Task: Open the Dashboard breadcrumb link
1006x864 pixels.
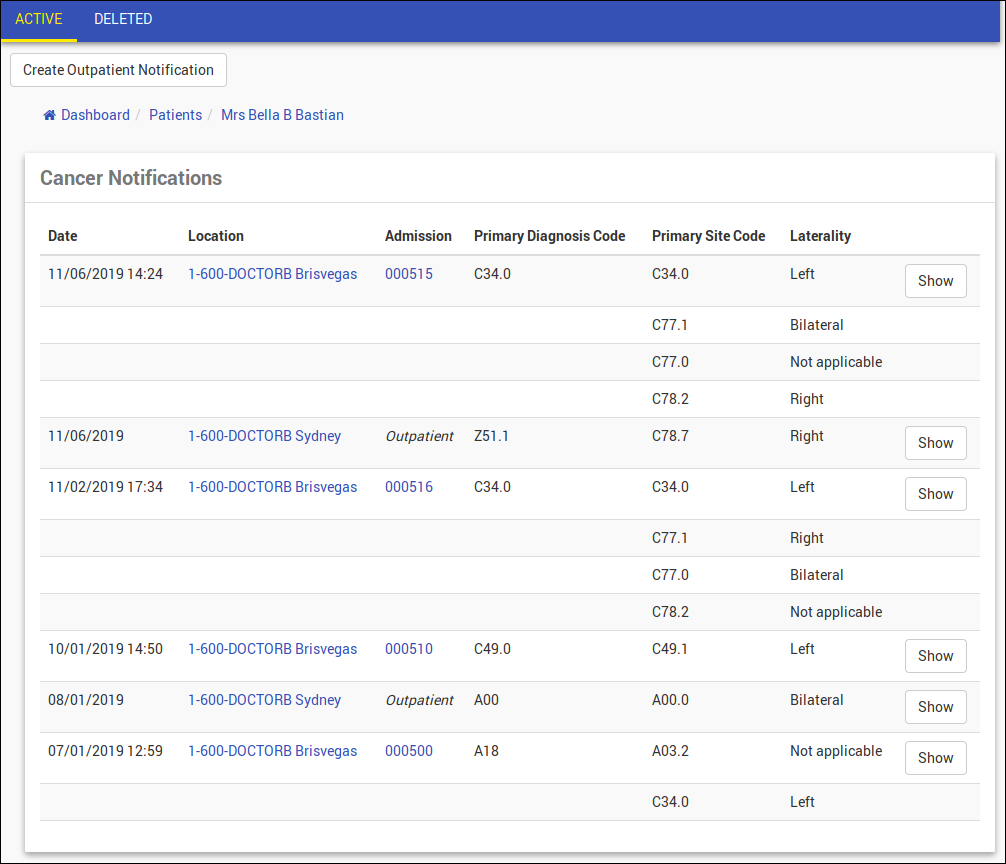Action: point(95,115)
